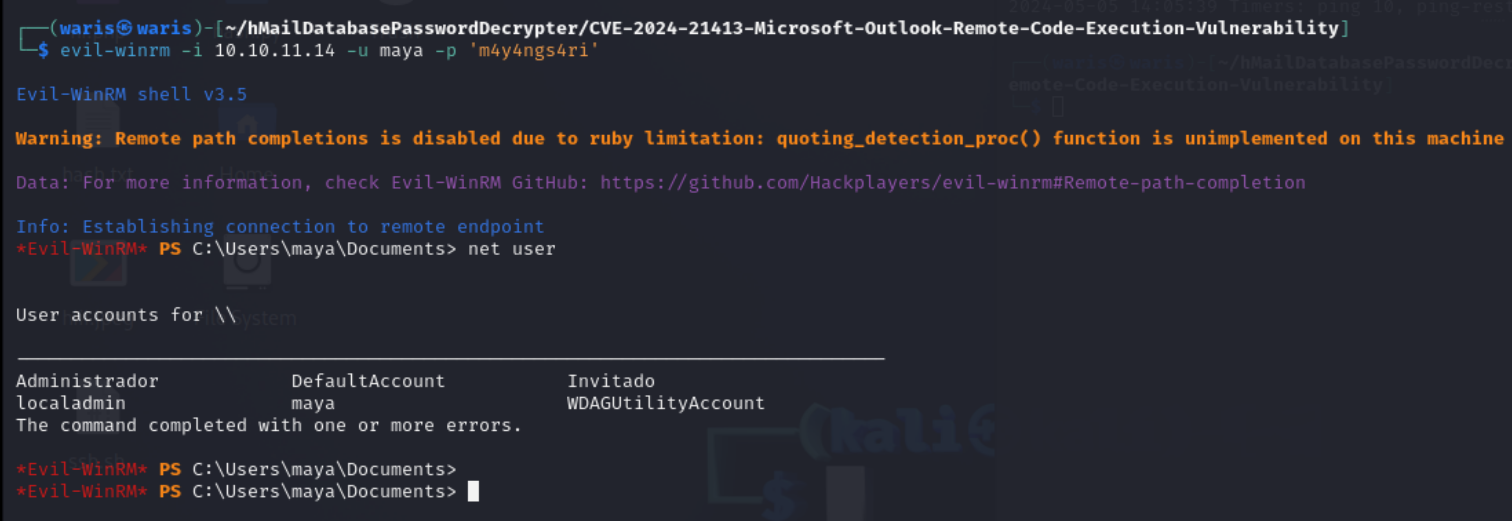This screenshot has width=1512, height=521.
Task: Click the 'User accounts for \\' heading
Action: [x=126, y=315]
